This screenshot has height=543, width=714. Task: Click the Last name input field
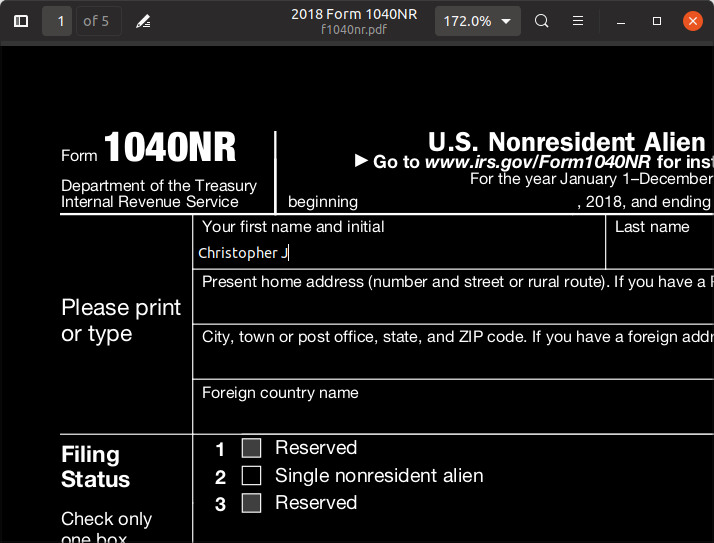click(660, 253)
